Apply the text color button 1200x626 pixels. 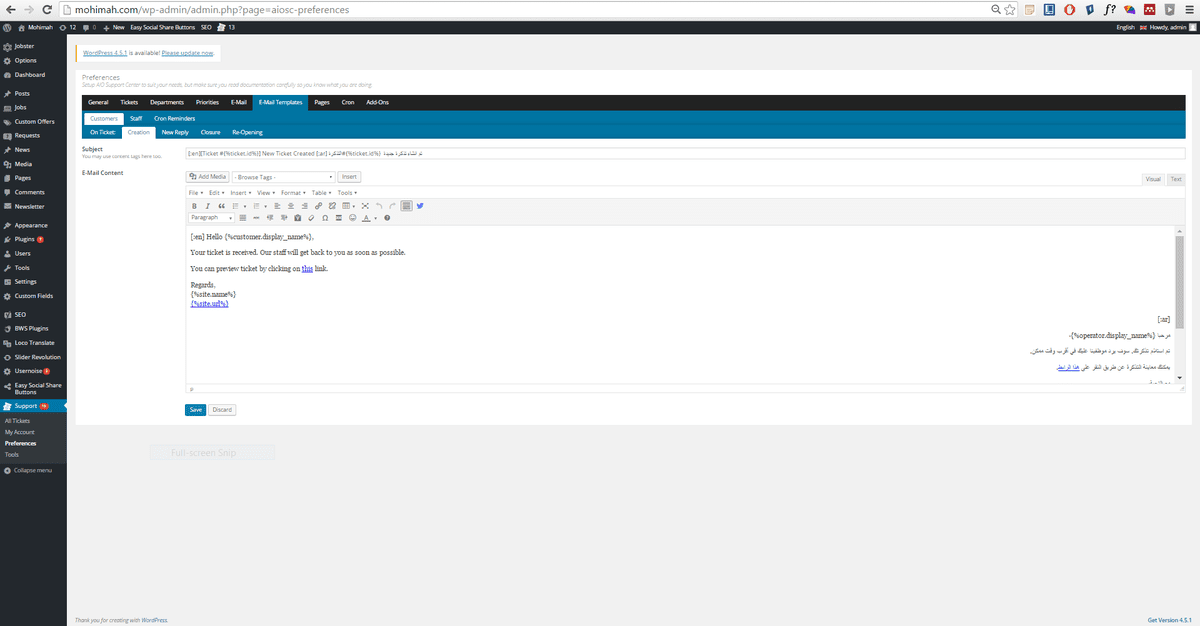point(366,218)
